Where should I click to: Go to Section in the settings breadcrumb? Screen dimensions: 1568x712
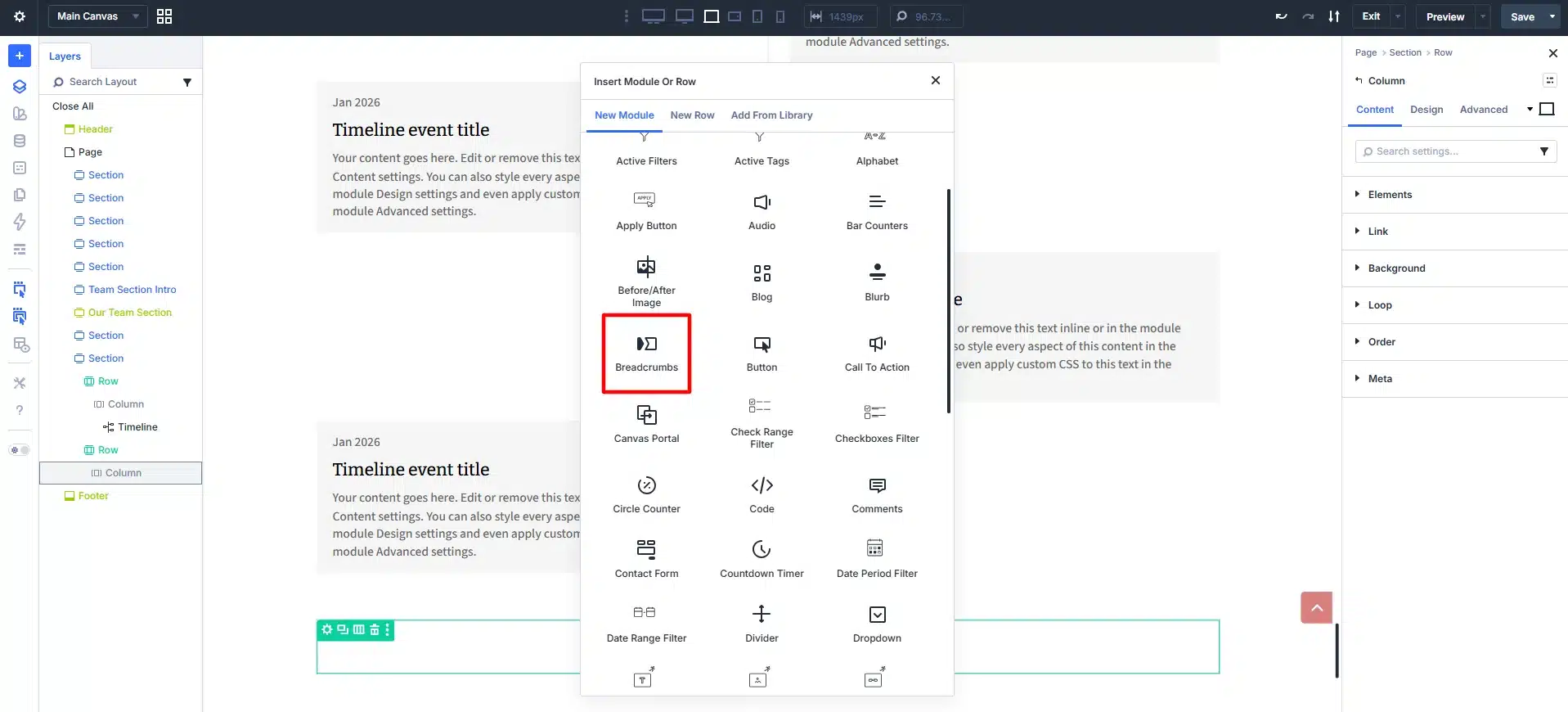tap(1405, 52)
